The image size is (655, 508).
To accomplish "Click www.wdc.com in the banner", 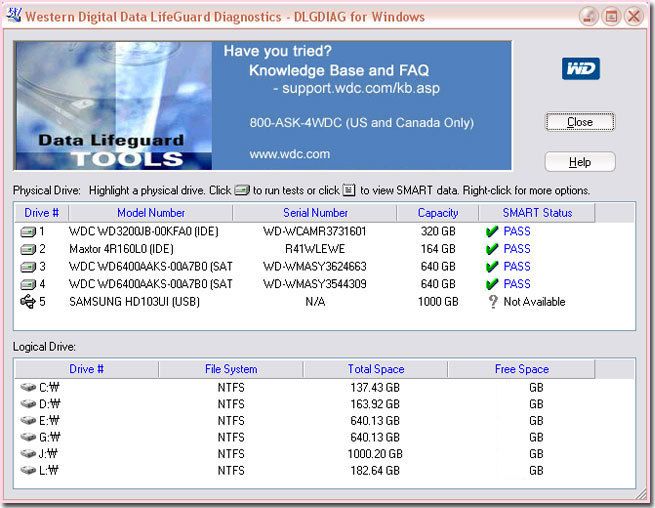I will (289, 154).
